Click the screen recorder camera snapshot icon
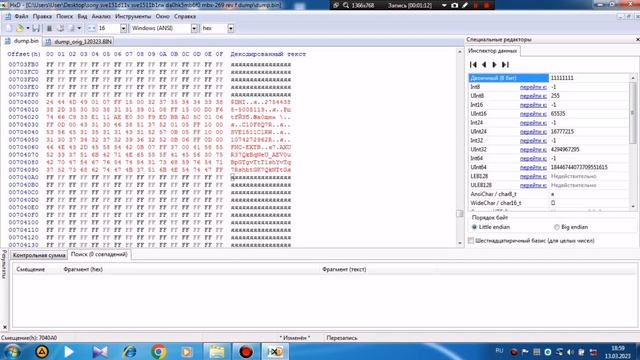This screenshot has width=640, height=360. [455, 5]
